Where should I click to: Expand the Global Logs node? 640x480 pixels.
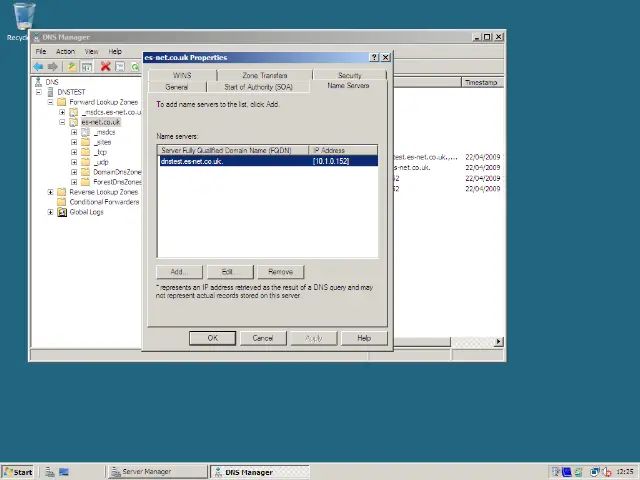tap(50, 212)
